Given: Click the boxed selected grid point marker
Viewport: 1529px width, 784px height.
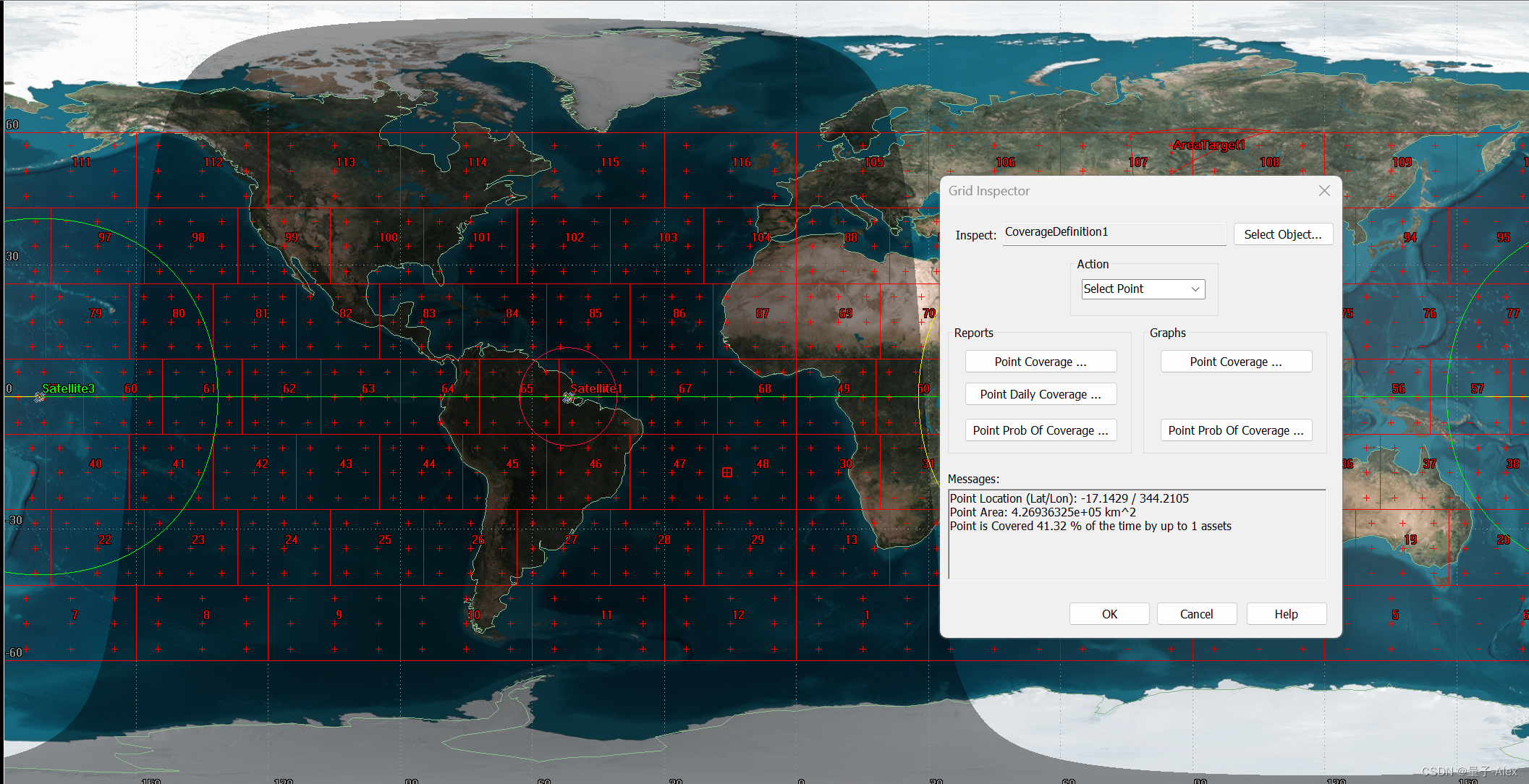Looking at the screenshot, I should coord(727,472).
